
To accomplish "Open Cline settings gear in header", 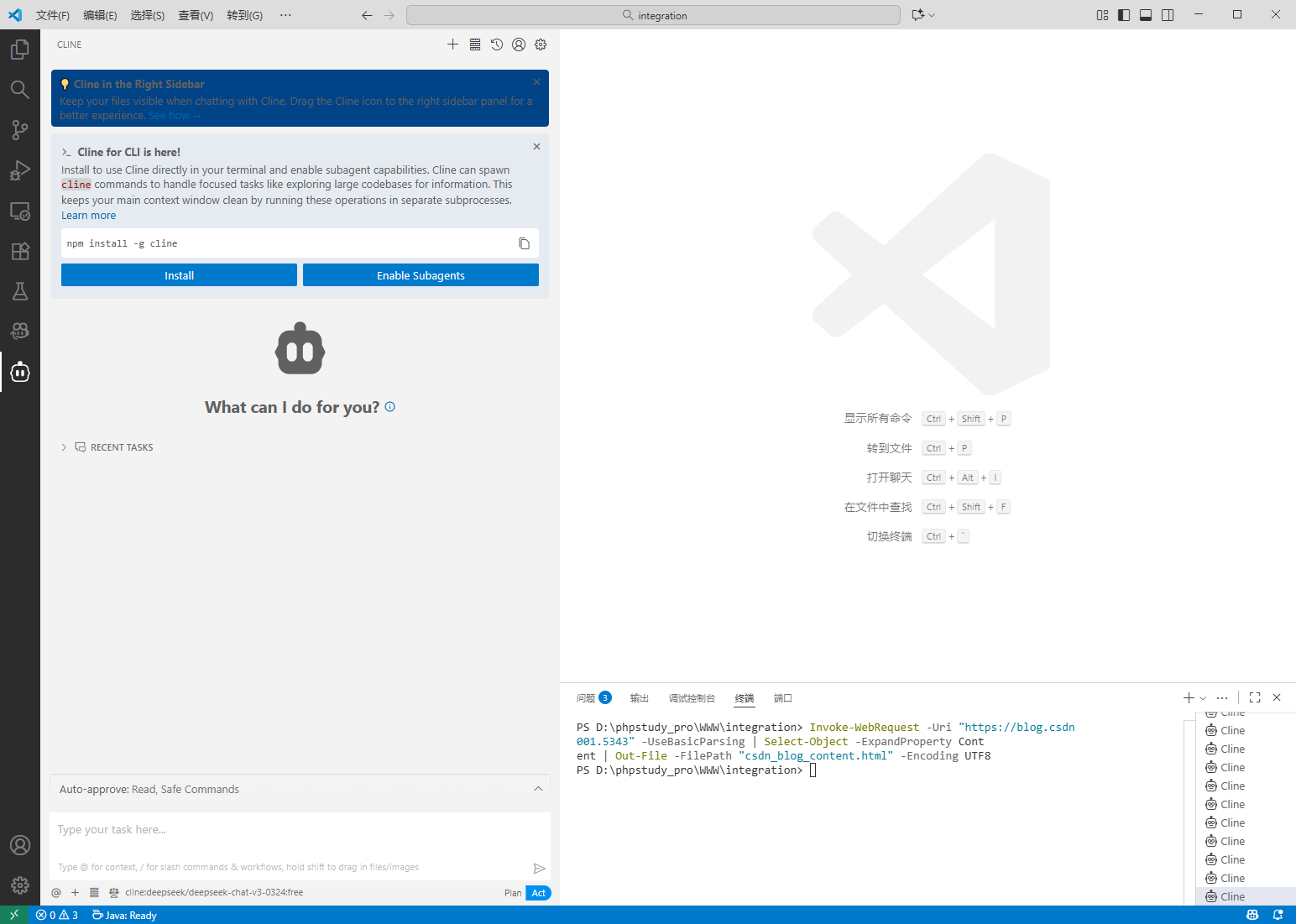I will [541, 44].
